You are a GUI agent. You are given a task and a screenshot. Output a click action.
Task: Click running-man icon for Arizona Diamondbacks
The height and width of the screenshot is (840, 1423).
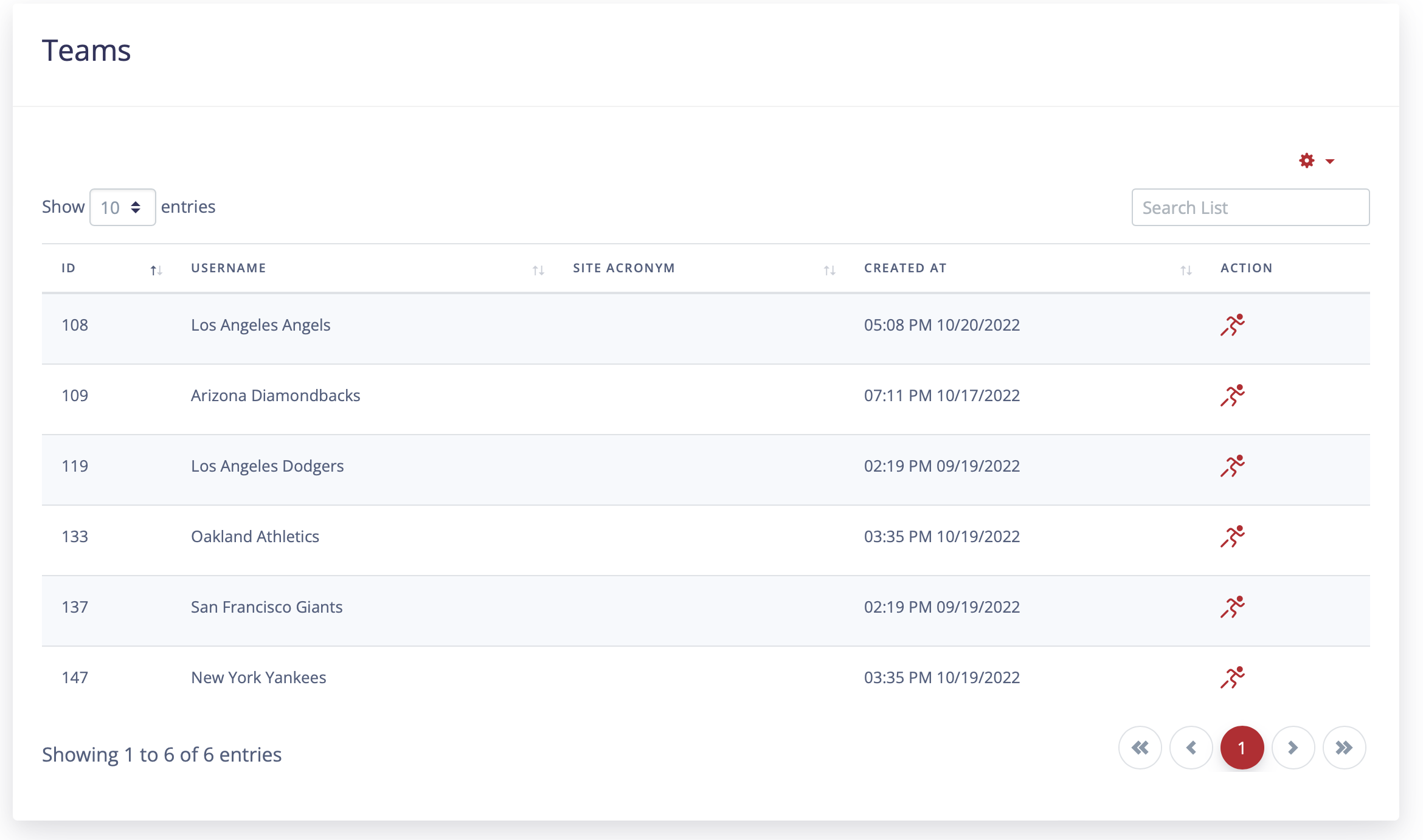[x=1232, y=396]
